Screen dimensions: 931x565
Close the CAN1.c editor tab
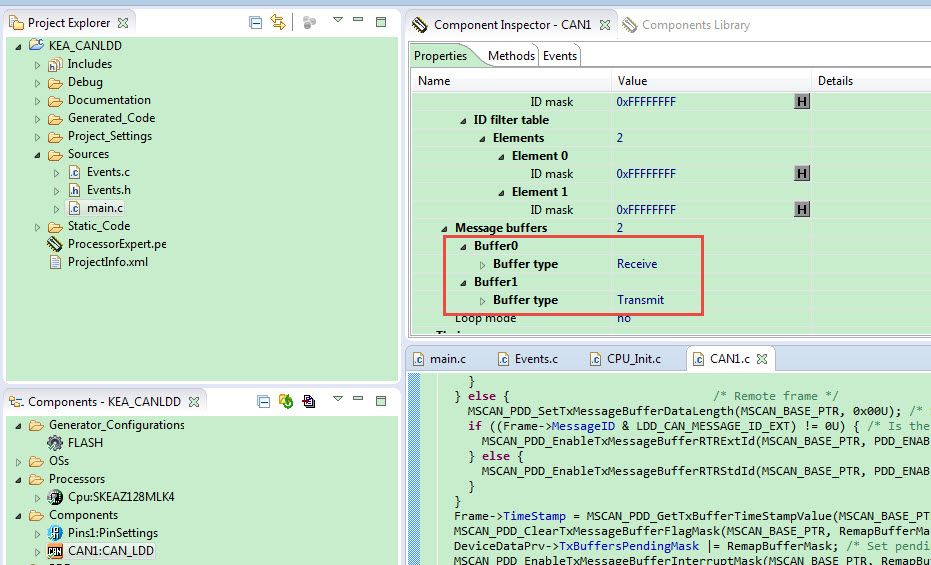[762, 359]
